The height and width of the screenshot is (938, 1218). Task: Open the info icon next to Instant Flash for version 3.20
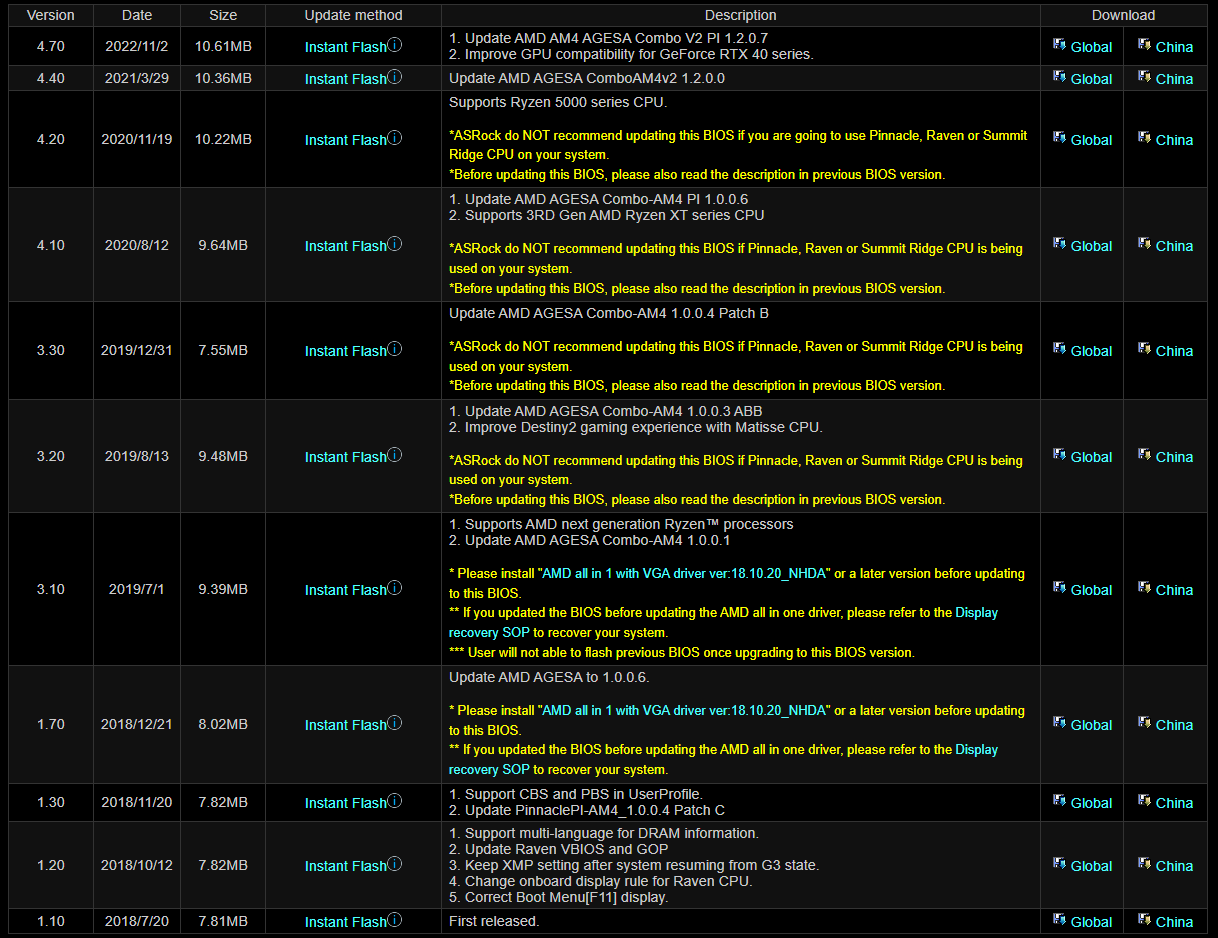394,455
